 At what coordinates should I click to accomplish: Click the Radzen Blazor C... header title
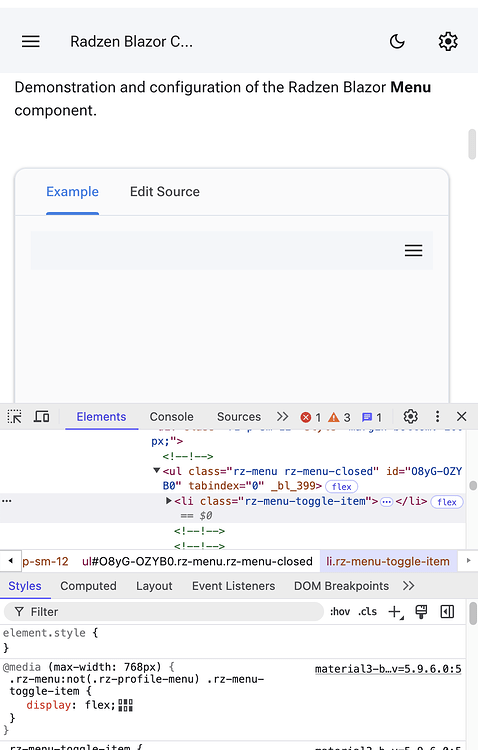coord(132,42)
